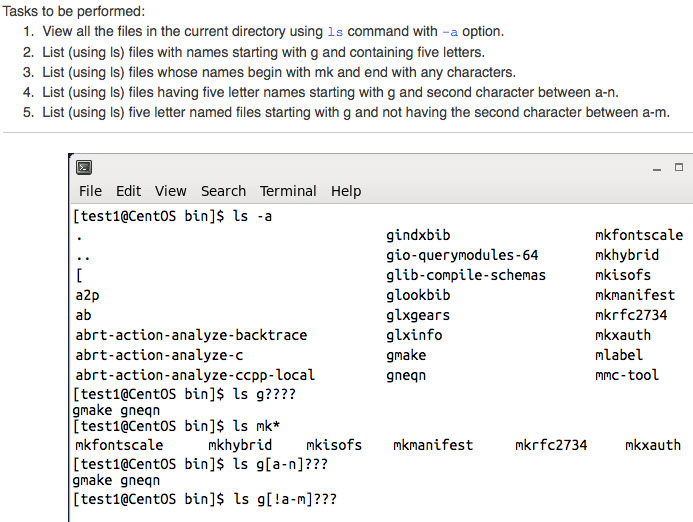Click the 'Tasks to be performed:' heading
693x522 pixels.
pyautogui.click(x=73, y=11)
